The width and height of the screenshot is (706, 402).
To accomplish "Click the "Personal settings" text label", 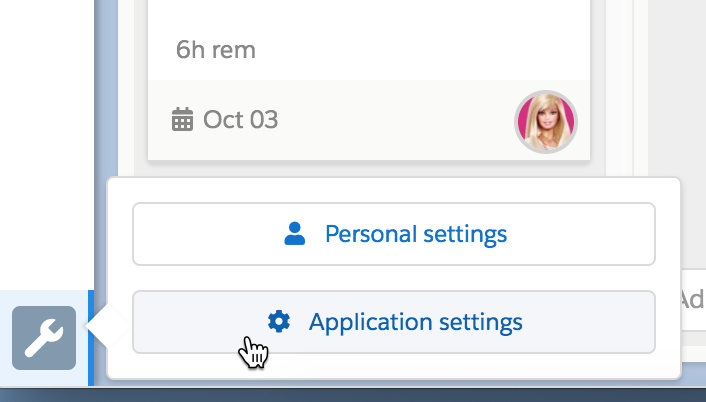I will [x=415, y=235].
